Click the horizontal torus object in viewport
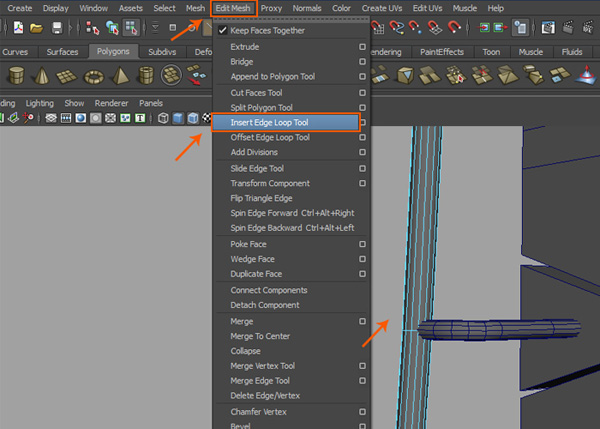600x429 pixels. 499,329
